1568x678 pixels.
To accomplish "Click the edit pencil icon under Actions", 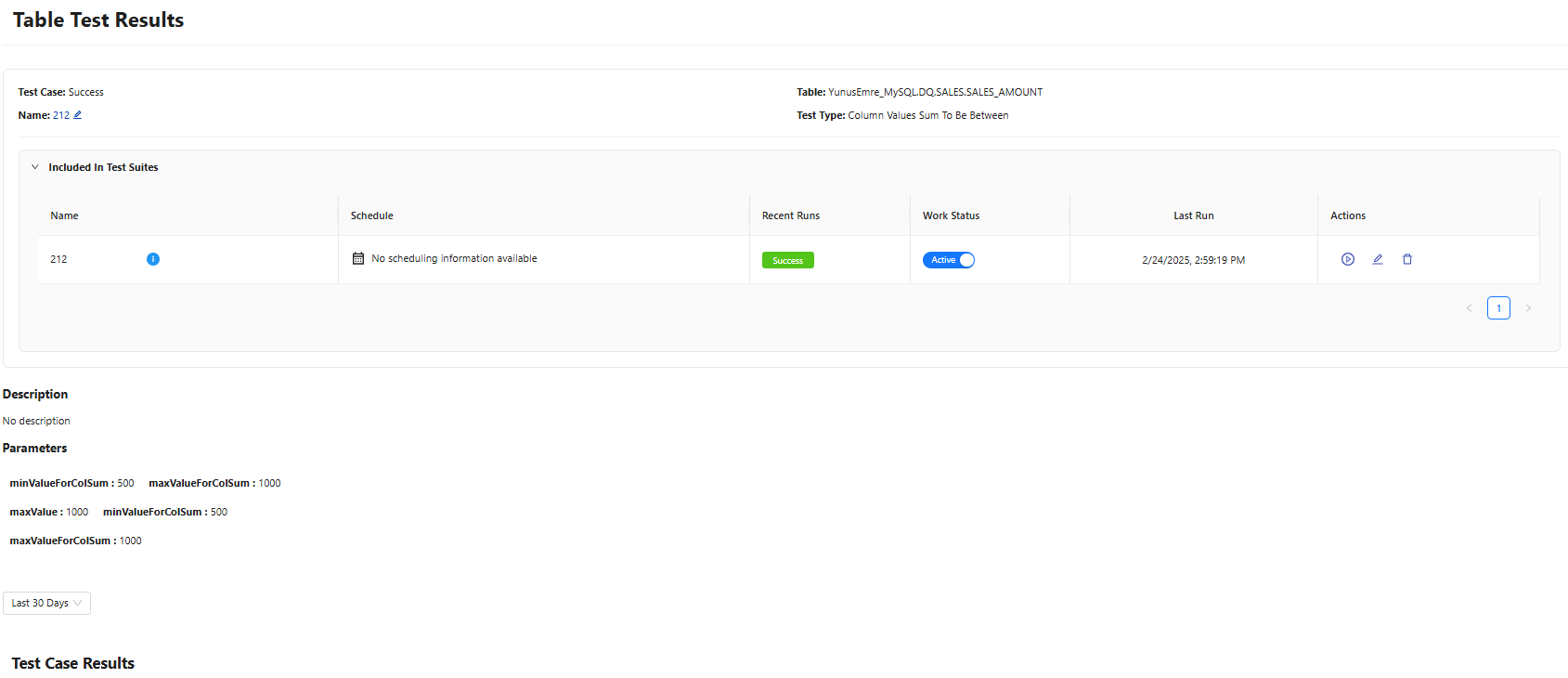I will (1378, 259).
